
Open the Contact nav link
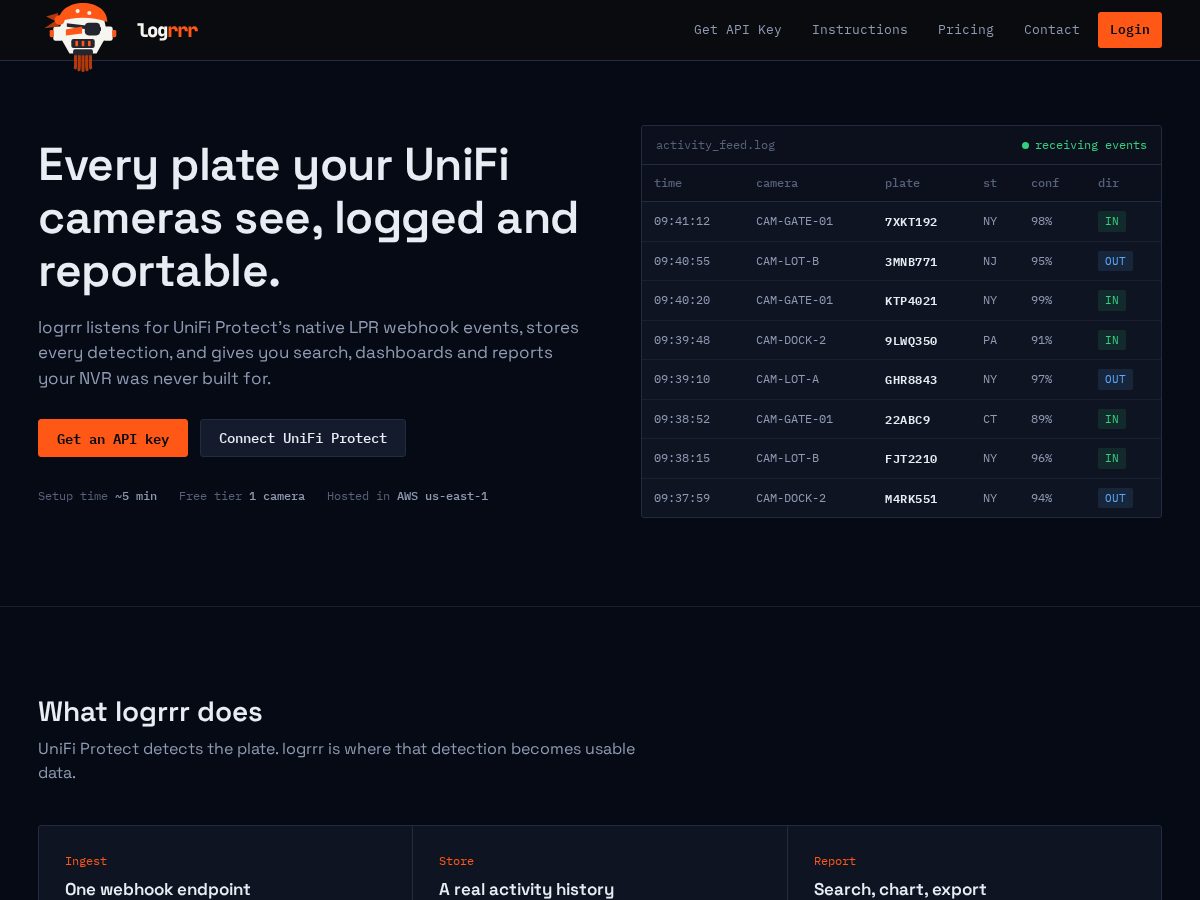pos(1052,30)
